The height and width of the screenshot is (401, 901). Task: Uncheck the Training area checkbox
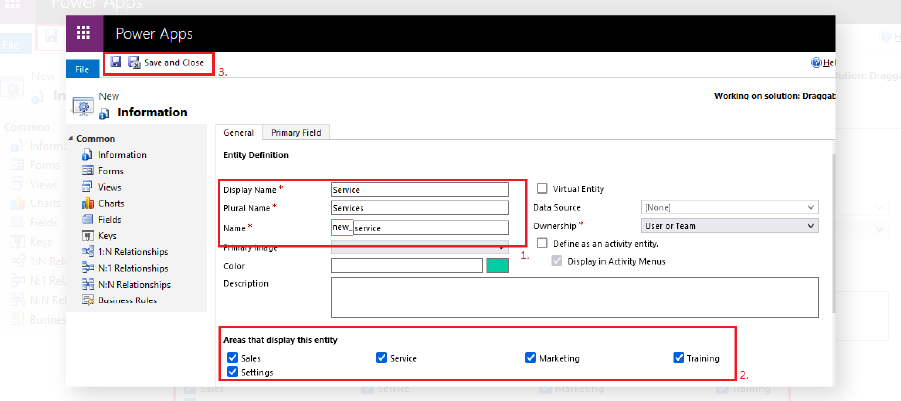click(x=678, y=358)
